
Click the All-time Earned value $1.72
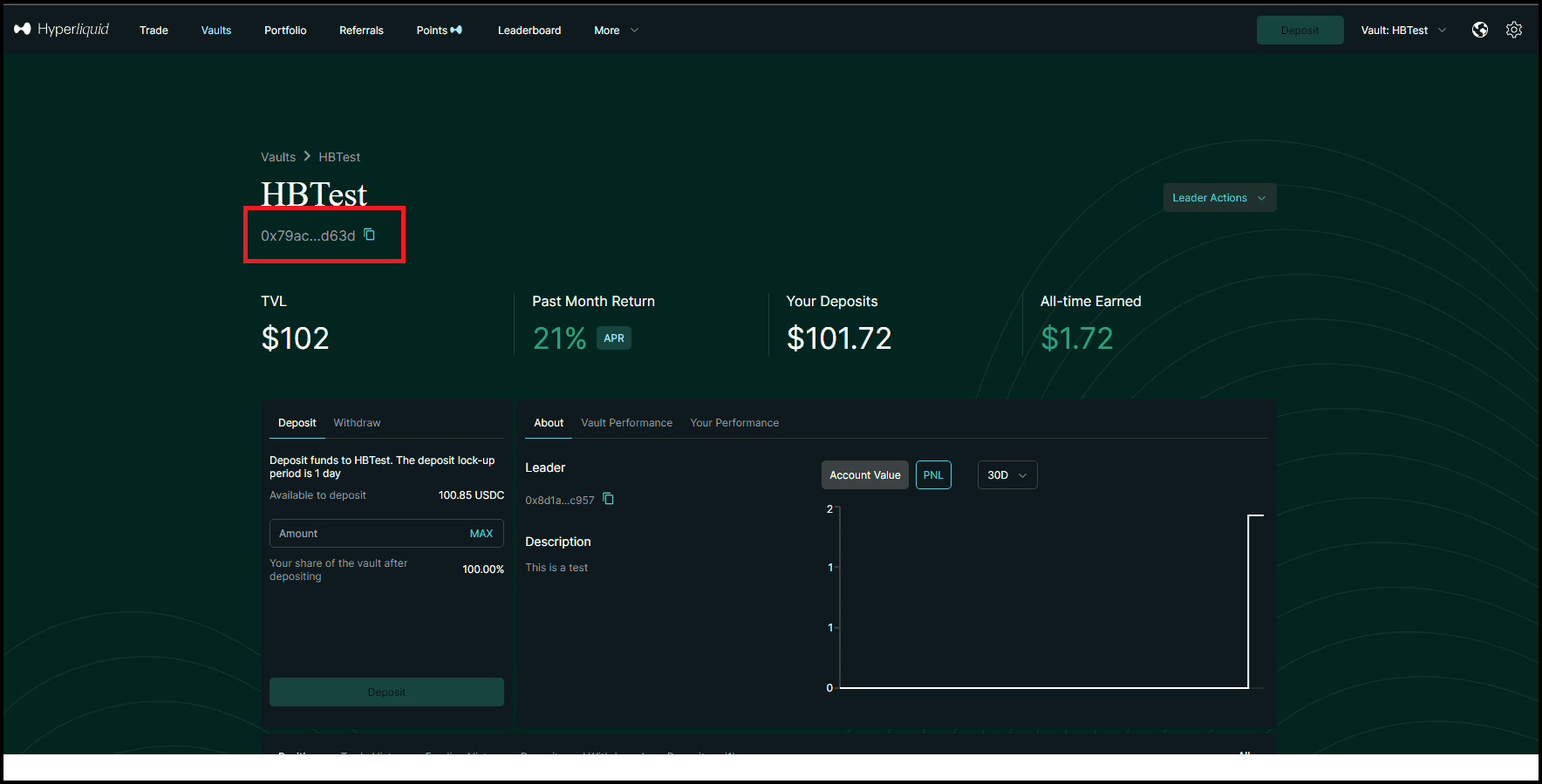(1077, 338)
